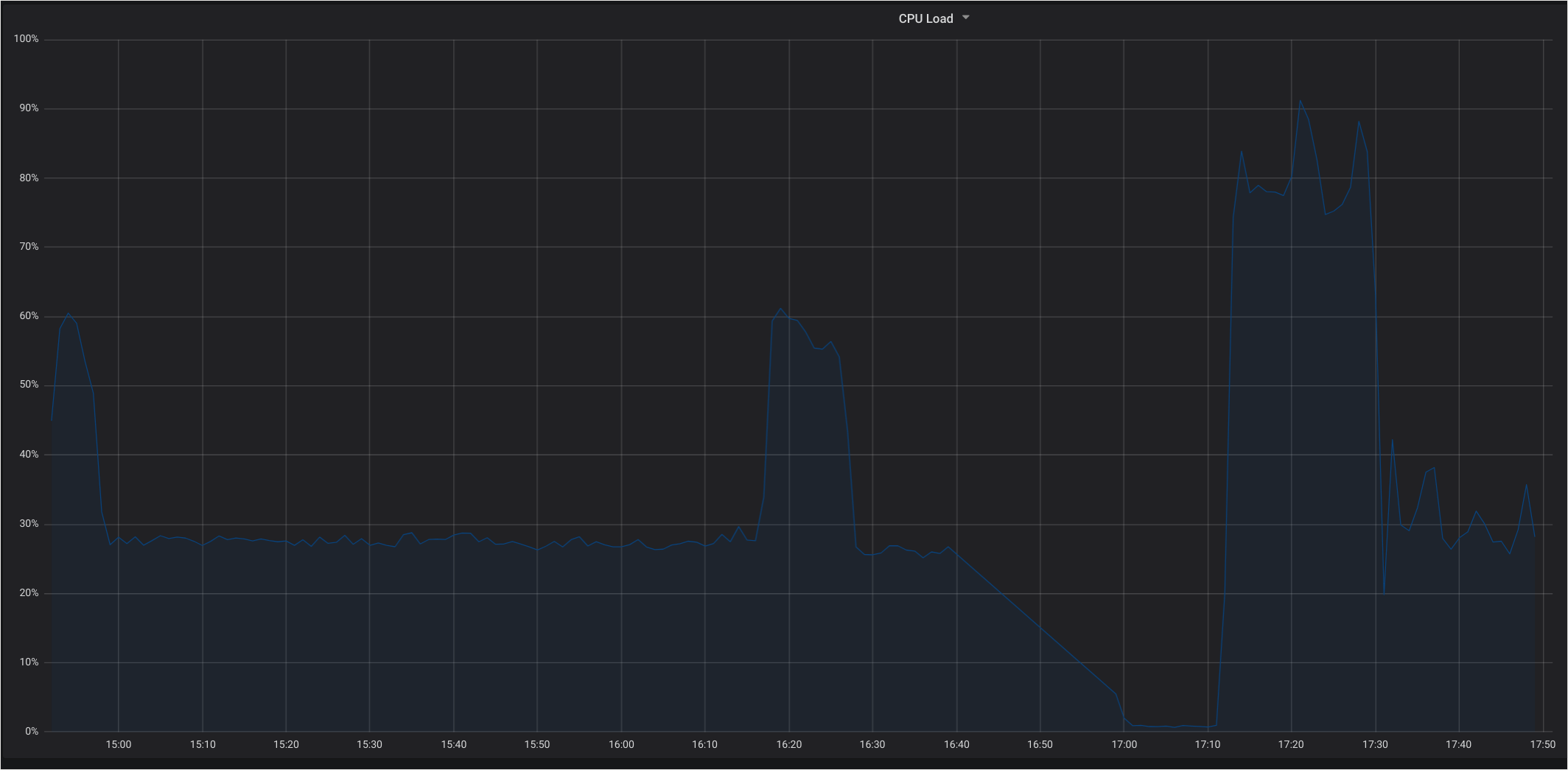Click the 50% y-axis label
The height and width of the screenshot is (770, 1568).
click(x=29, y=385)
